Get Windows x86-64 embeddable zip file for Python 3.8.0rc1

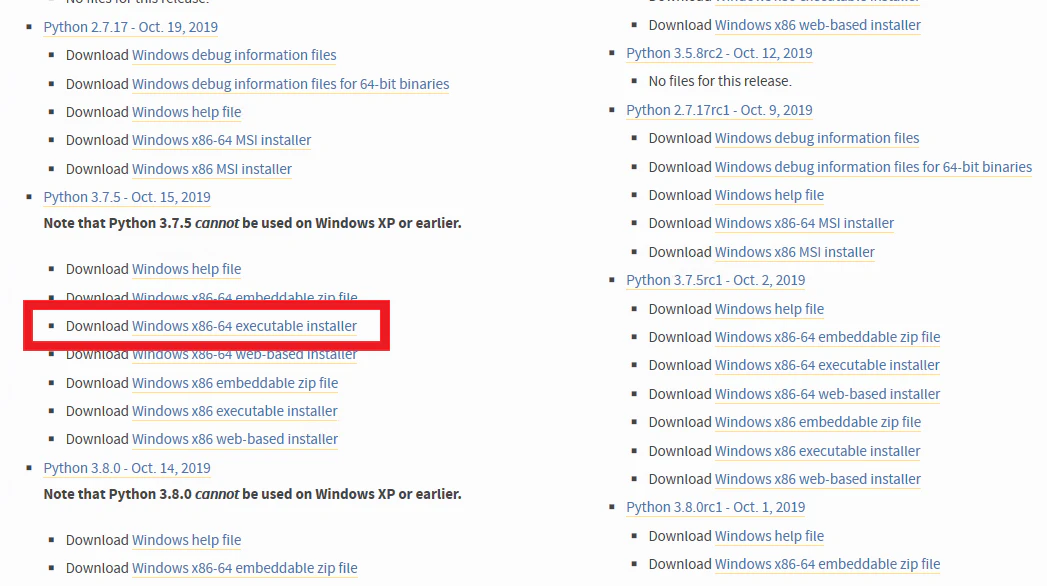point(827,564)
